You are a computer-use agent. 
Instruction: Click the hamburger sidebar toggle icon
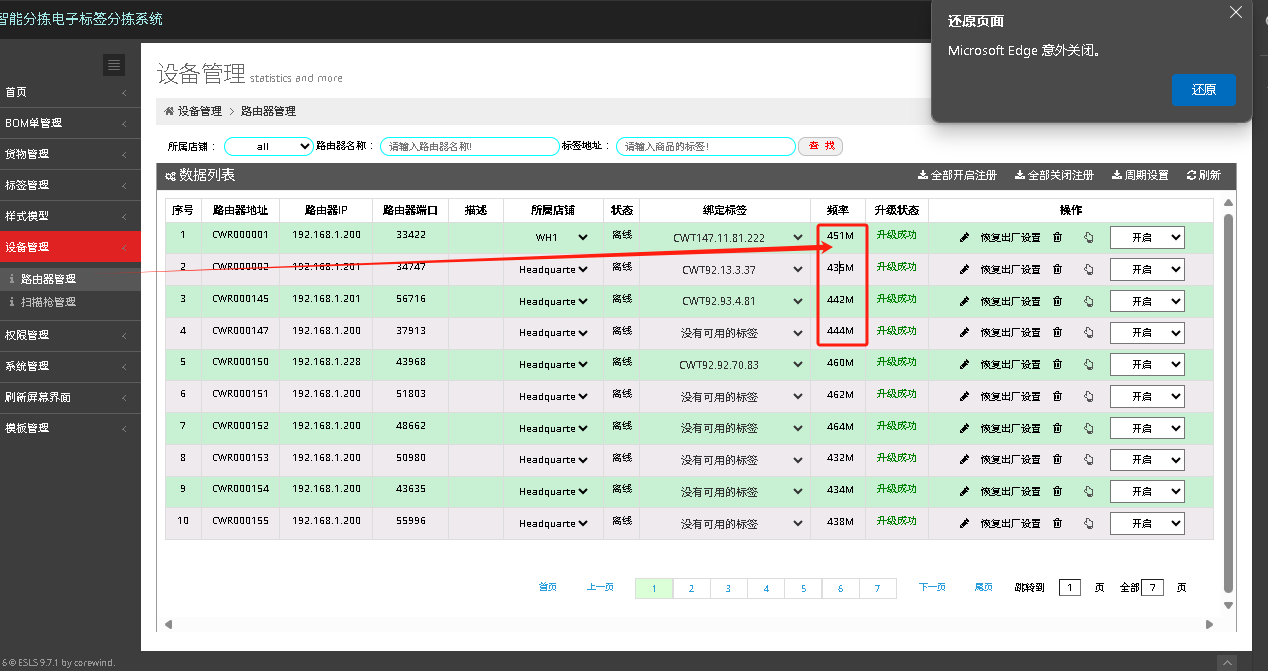(114, 65)
